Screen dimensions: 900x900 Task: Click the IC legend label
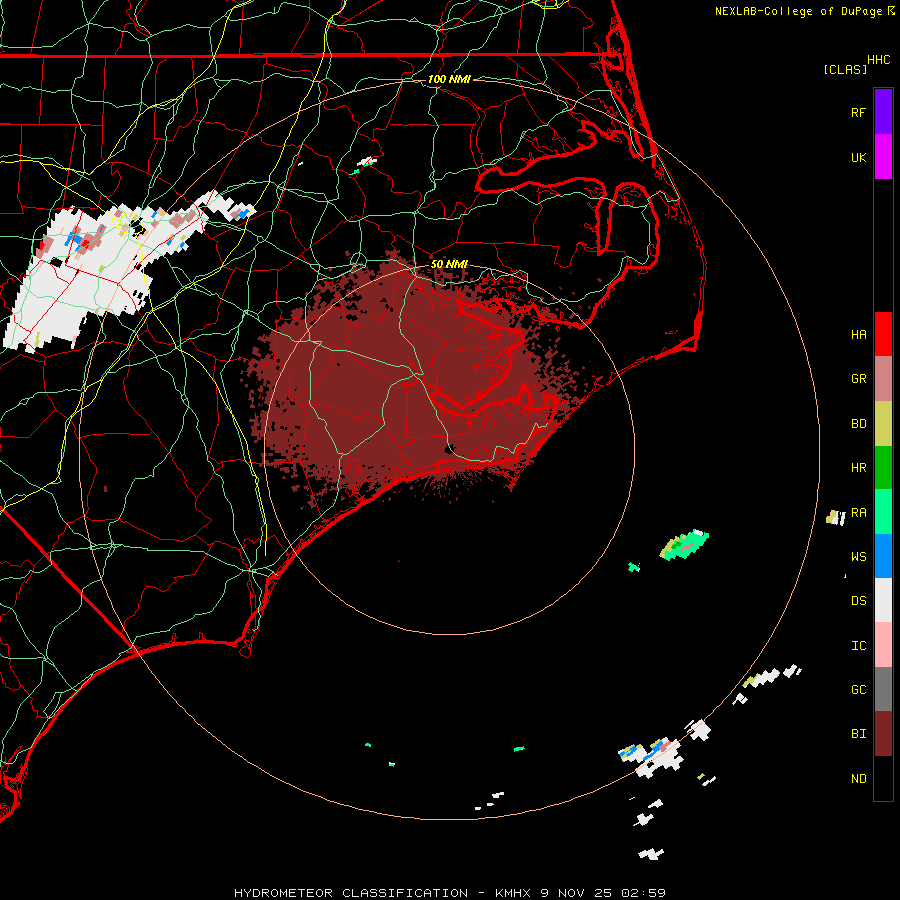coord(859,646)
